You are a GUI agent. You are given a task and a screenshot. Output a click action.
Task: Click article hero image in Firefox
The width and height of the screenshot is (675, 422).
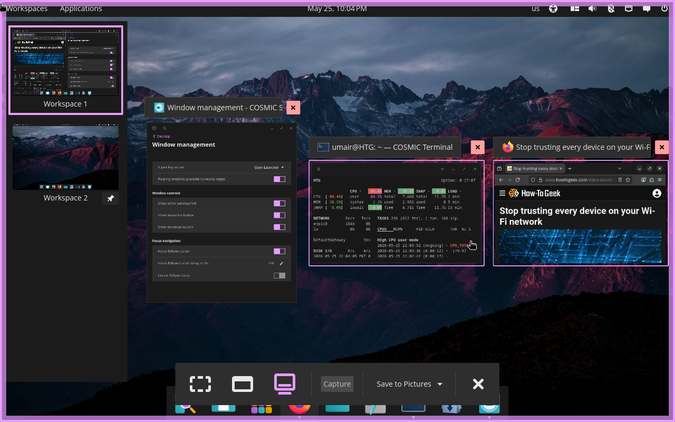coord(580,246)
